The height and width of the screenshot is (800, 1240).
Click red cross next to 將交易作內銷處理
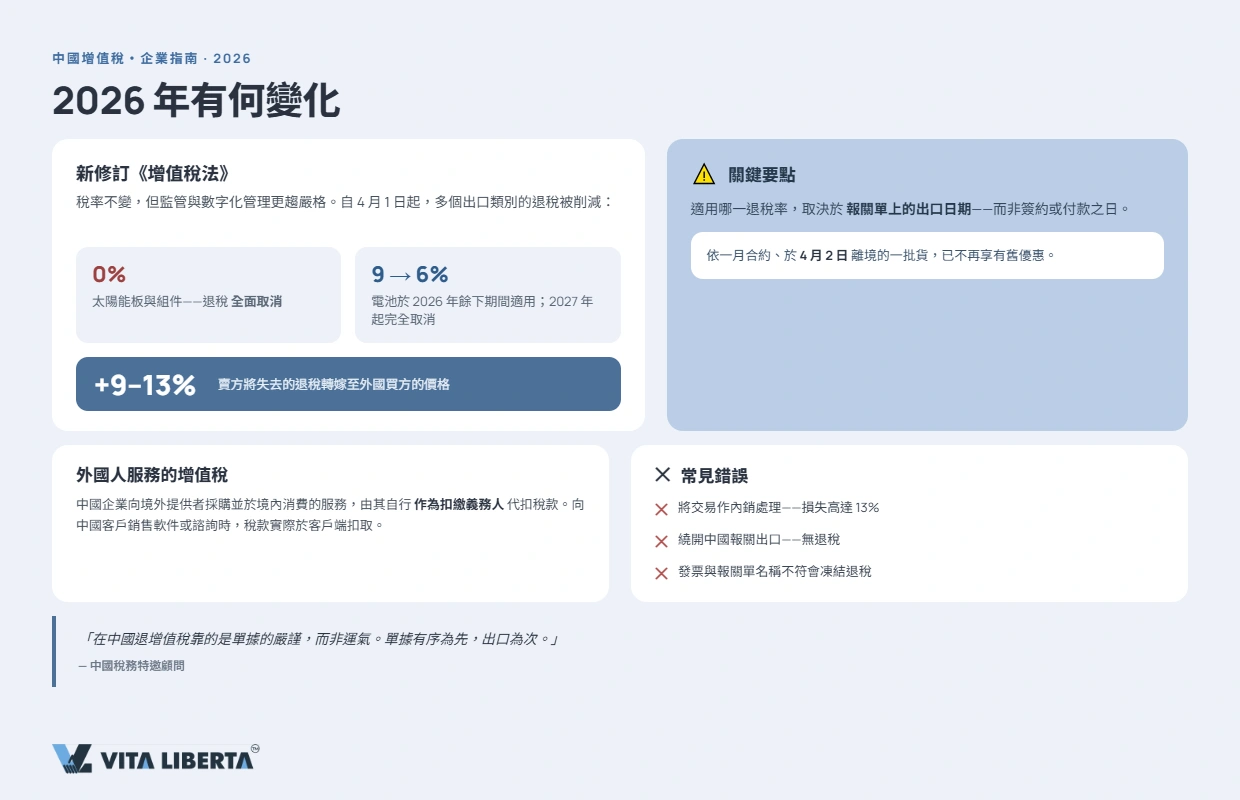(661, 509)
